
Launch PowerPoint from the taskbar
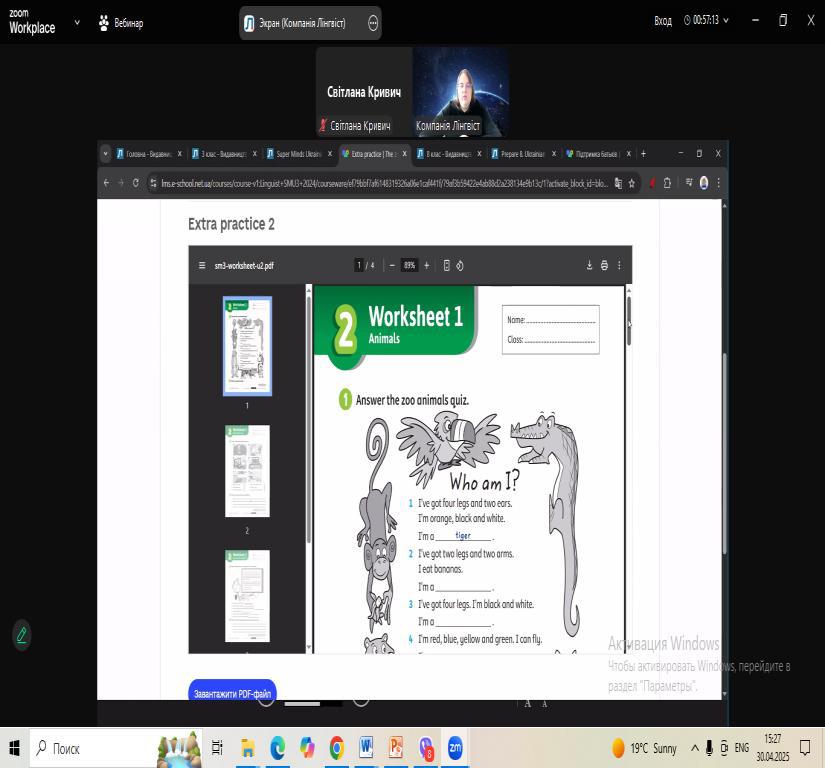[x=396, y=748]
